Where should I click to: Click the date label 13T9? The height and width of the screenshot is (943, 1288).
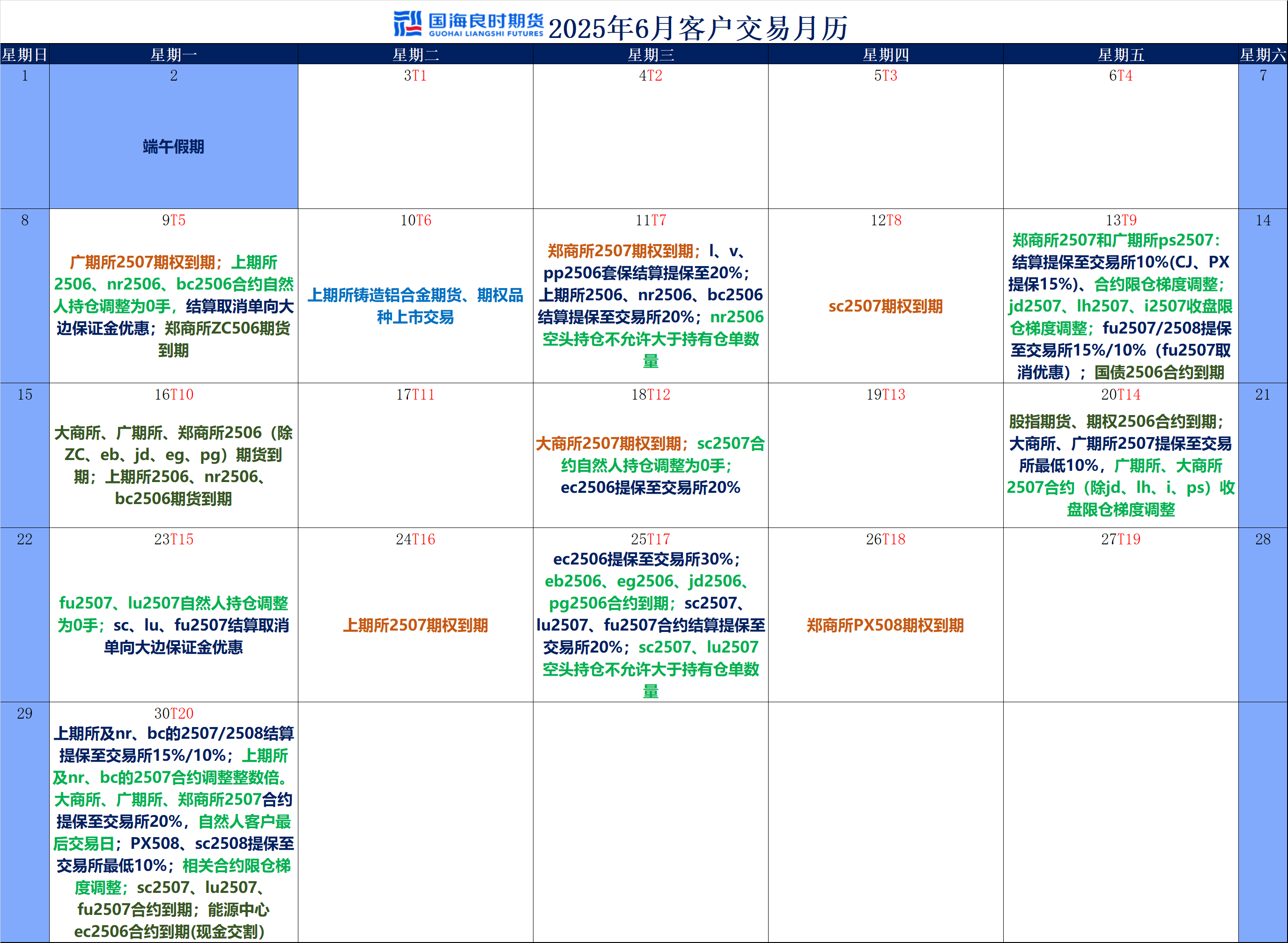tap(1121, 220)
